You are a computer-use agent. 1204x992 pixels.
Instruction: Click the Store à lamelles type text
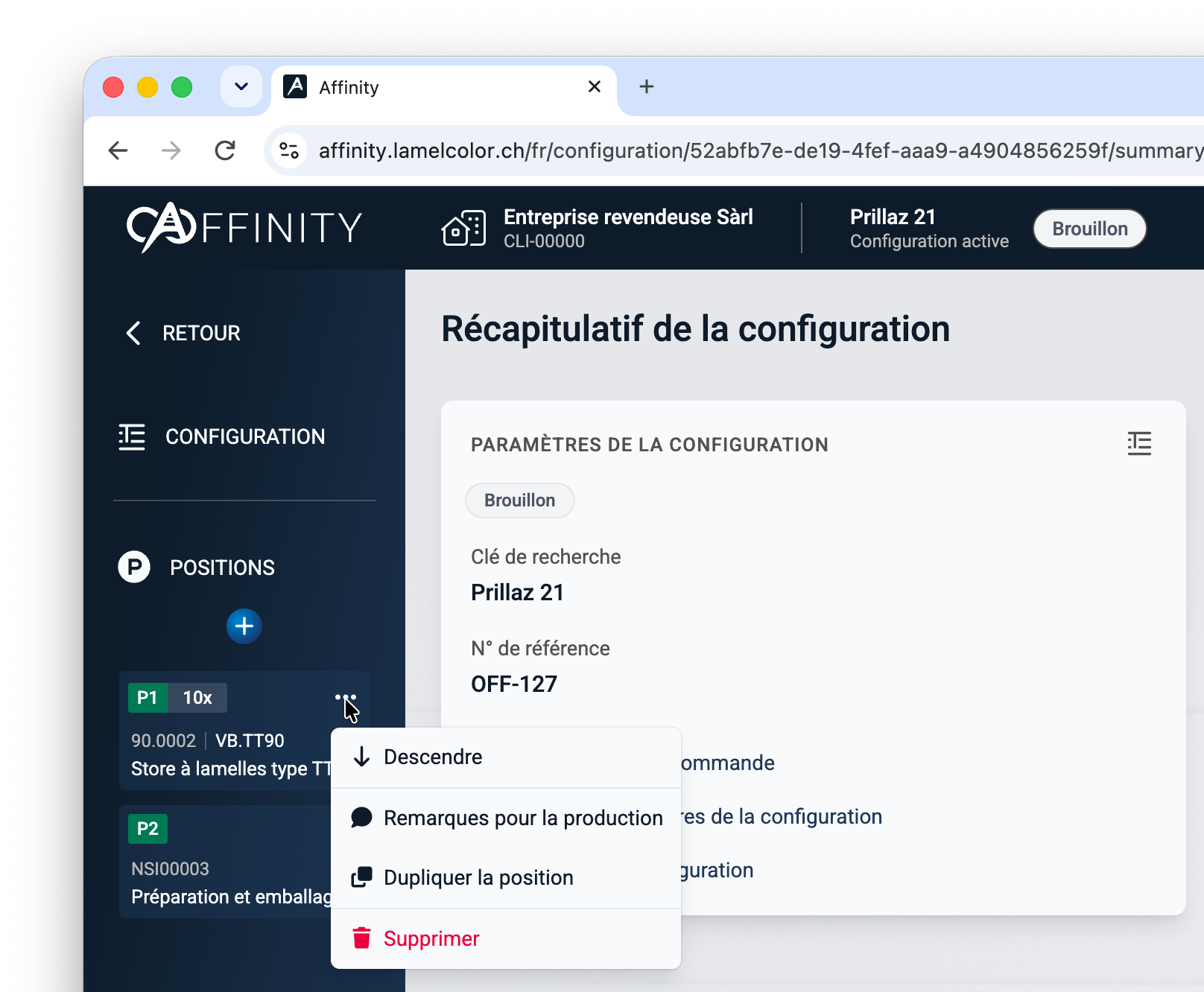[231, 769]
